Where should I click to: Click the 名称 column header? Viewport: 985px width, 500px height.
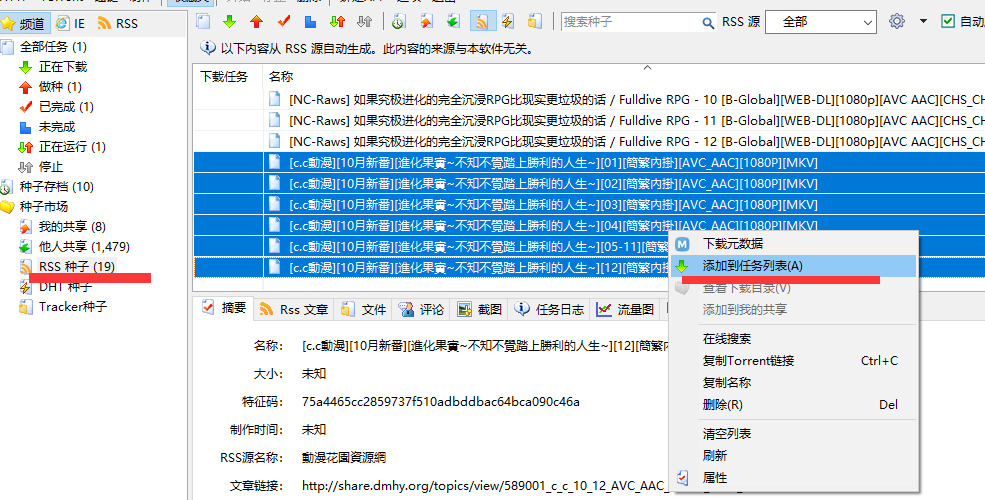coord(282,76)
